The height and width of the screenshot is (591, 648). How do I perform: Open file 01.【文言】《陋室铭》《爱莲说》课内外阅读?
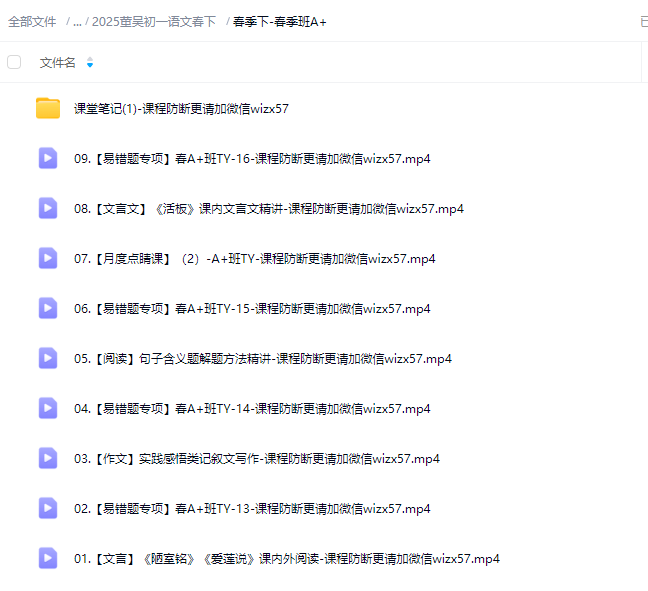(287, 559)
